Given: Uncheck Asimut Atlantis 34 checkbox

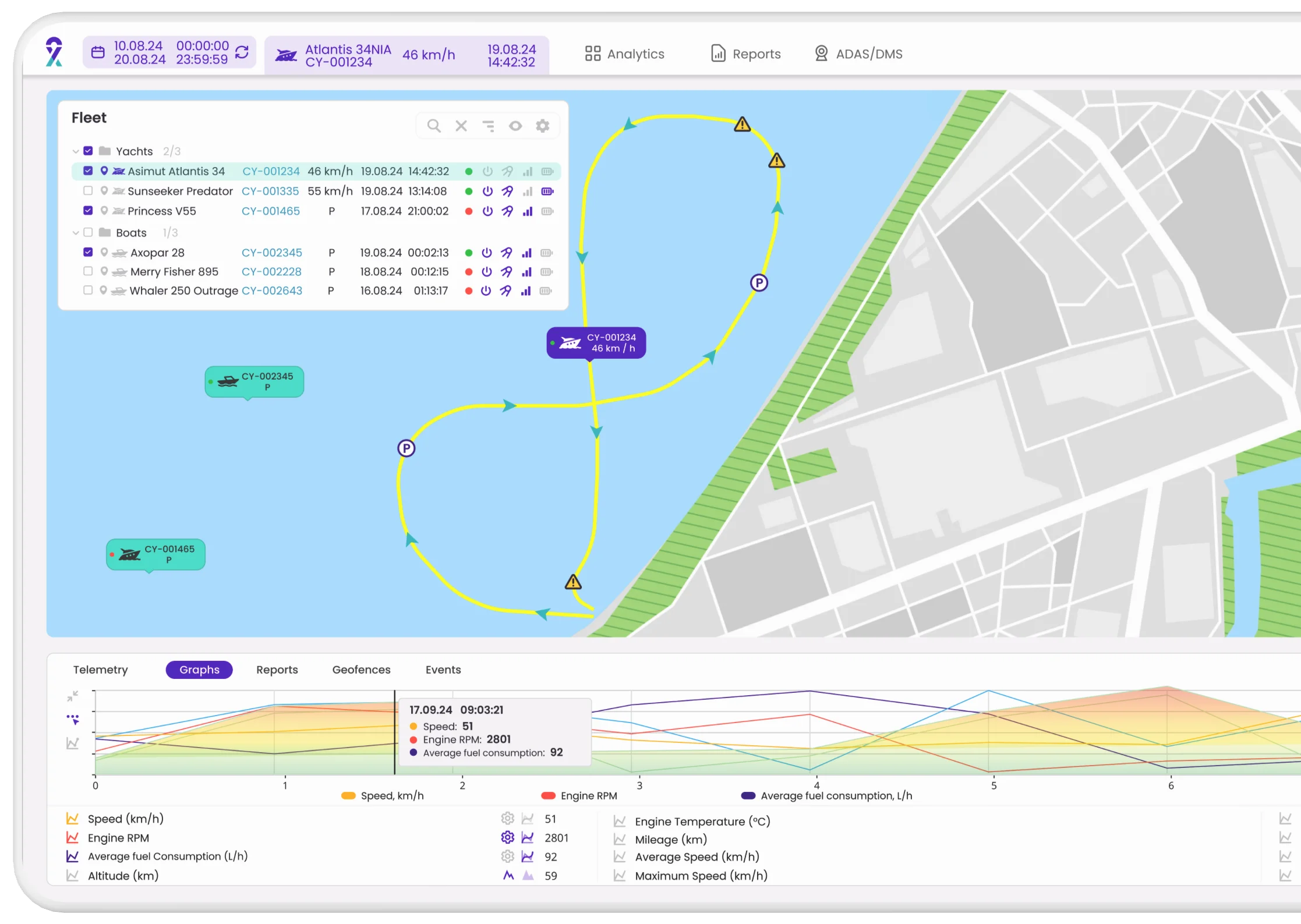Looking at the screenshot, I should 88,171.
